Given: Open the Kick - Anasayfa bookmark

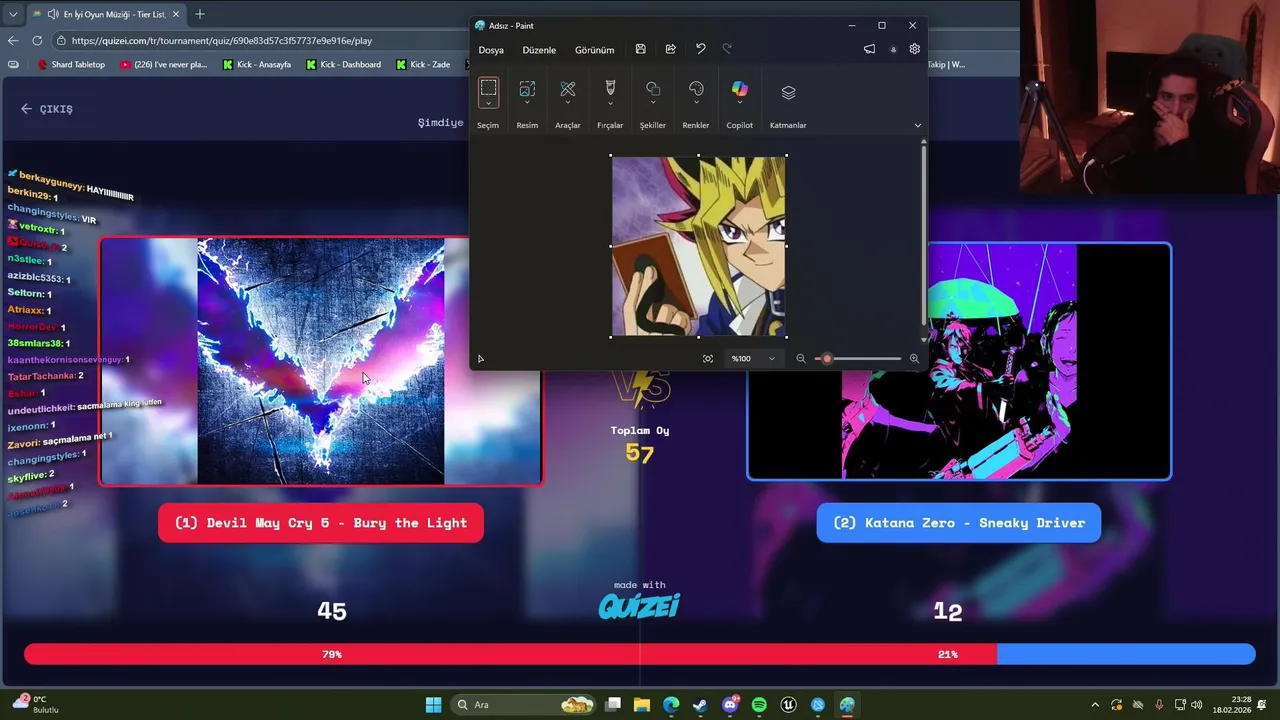Looking at the screenshot, I should [257, 64].
